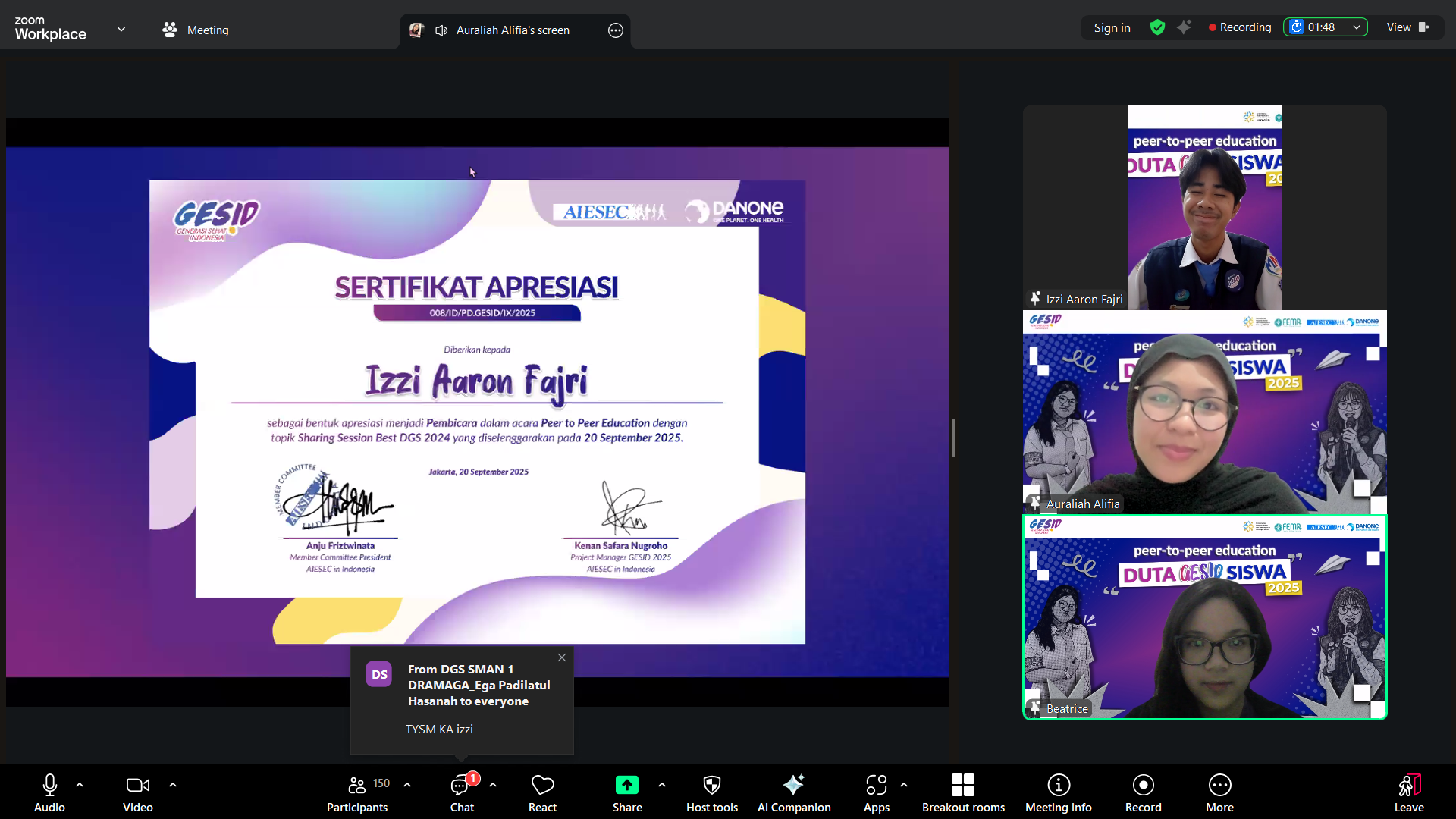
Task: Click the Meeting info icon
Action: (1058, 786)
